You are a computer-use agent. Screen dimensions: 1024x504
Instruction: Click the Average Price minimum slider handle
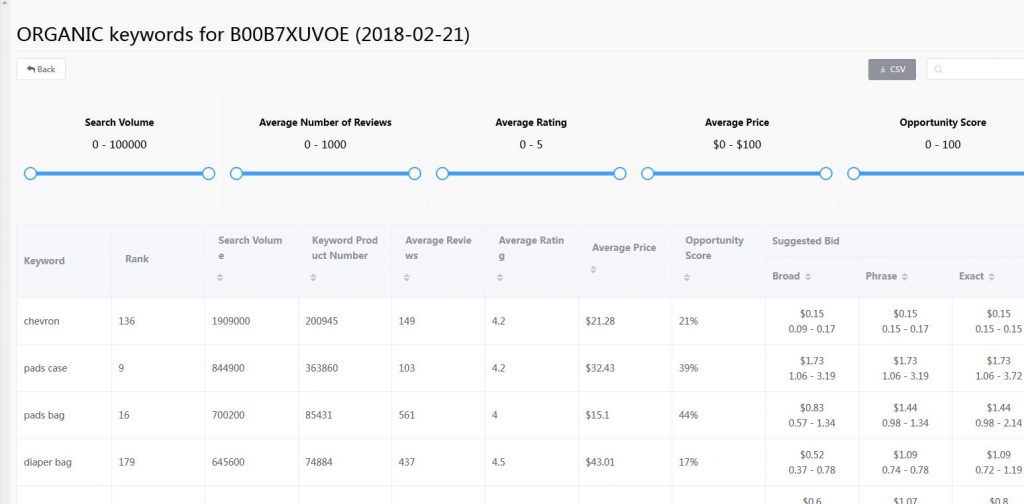(x=647, y=173)
